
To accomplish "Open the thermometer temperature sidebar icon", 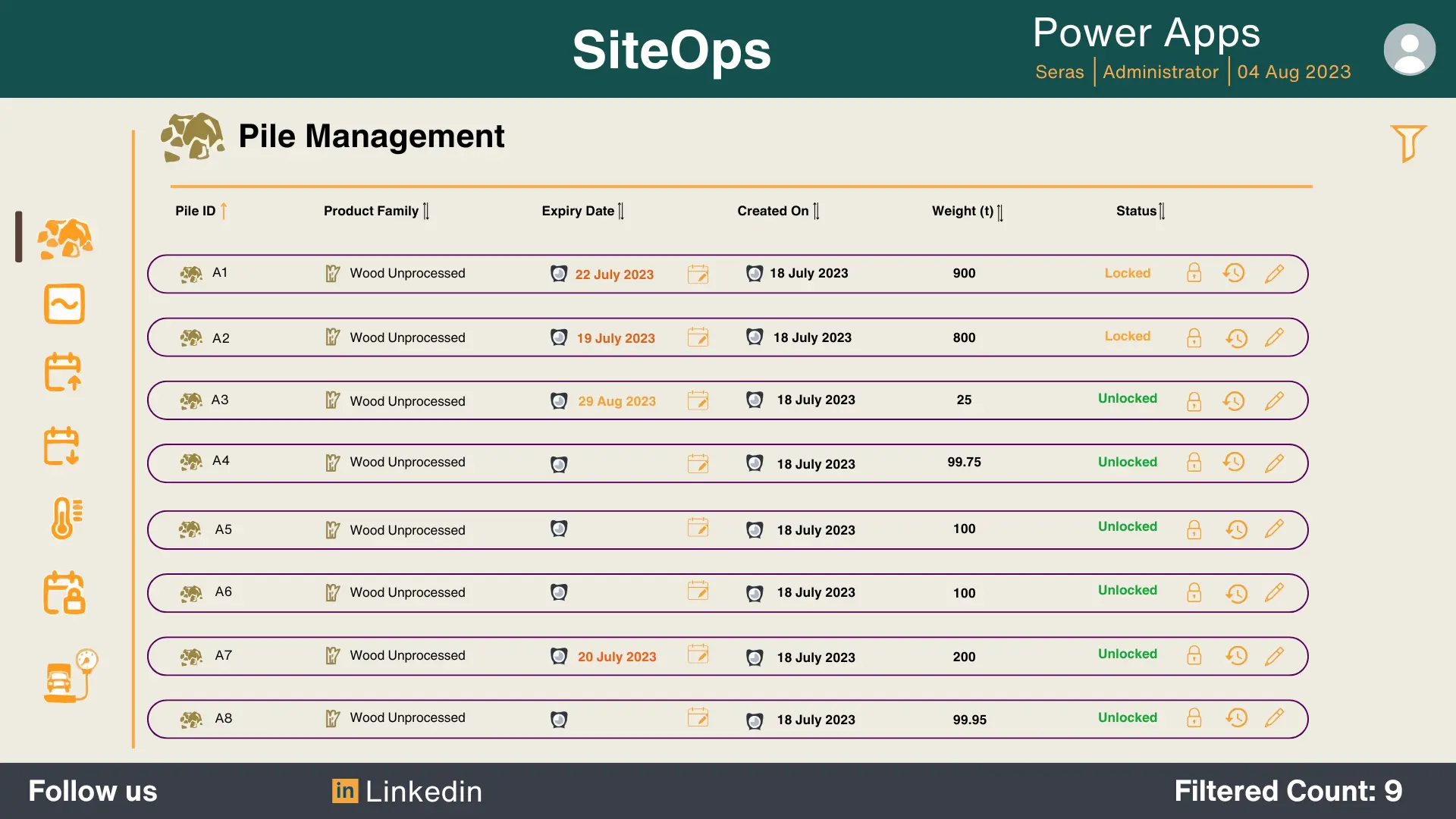I will (66, 519).
